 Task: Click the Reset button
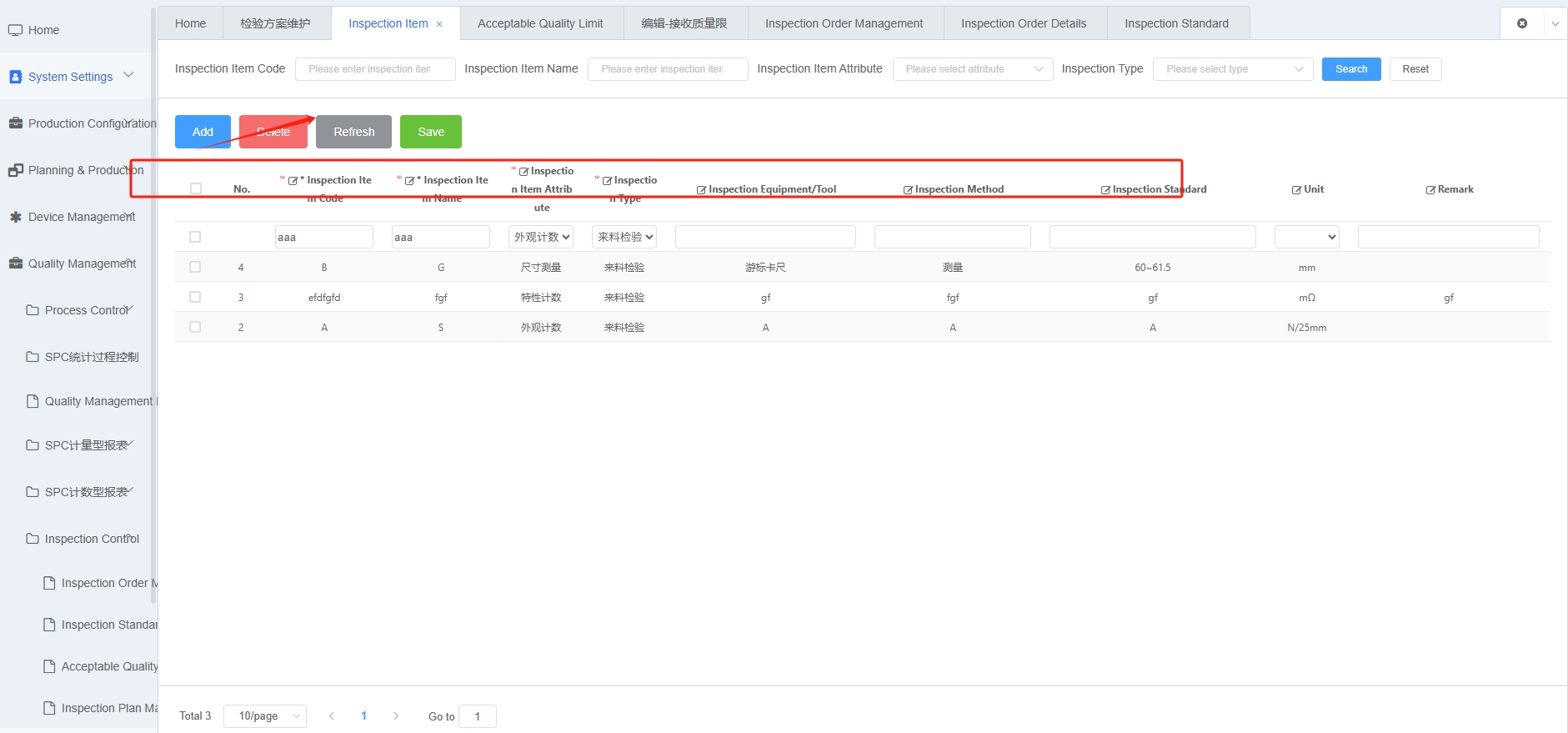coord(1415,69)
